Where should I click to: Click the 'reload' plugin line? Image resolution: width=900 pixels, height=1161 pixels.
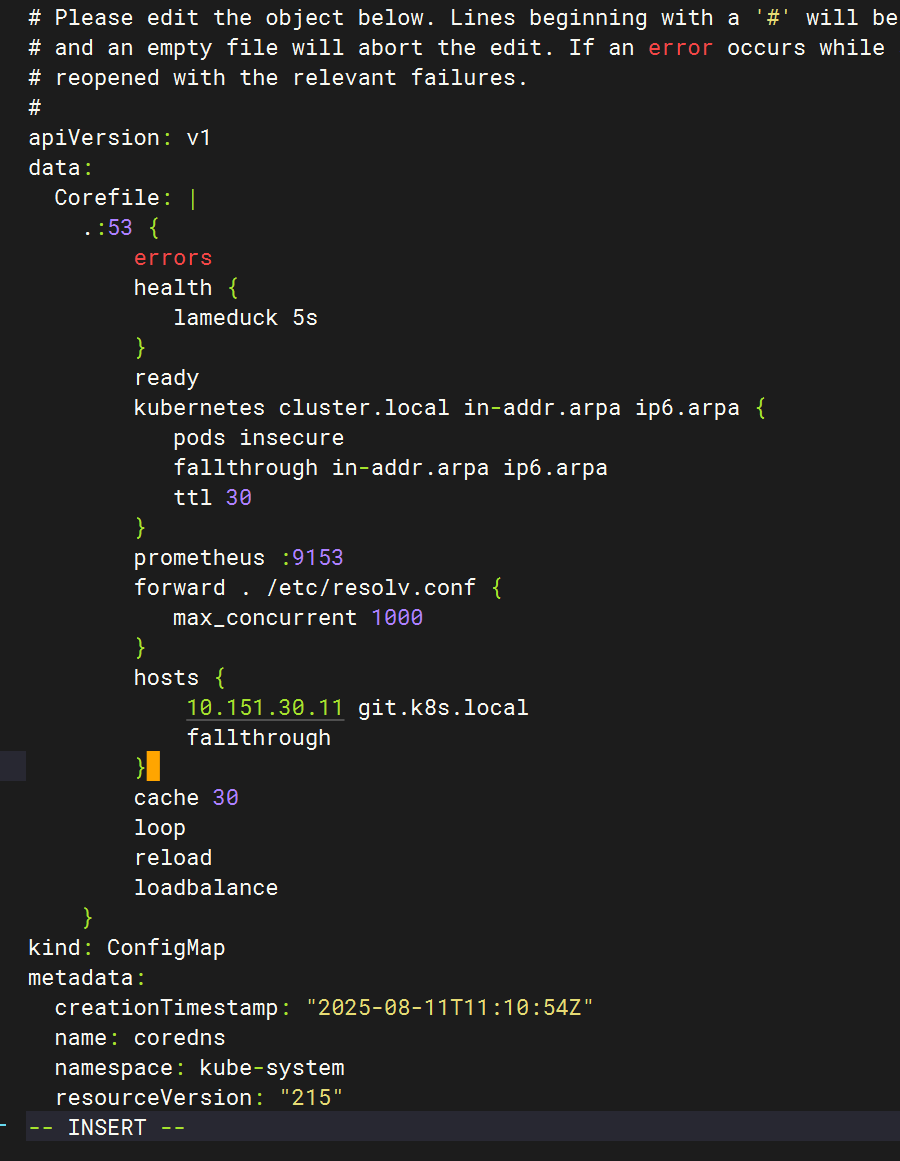click(173, 858)
